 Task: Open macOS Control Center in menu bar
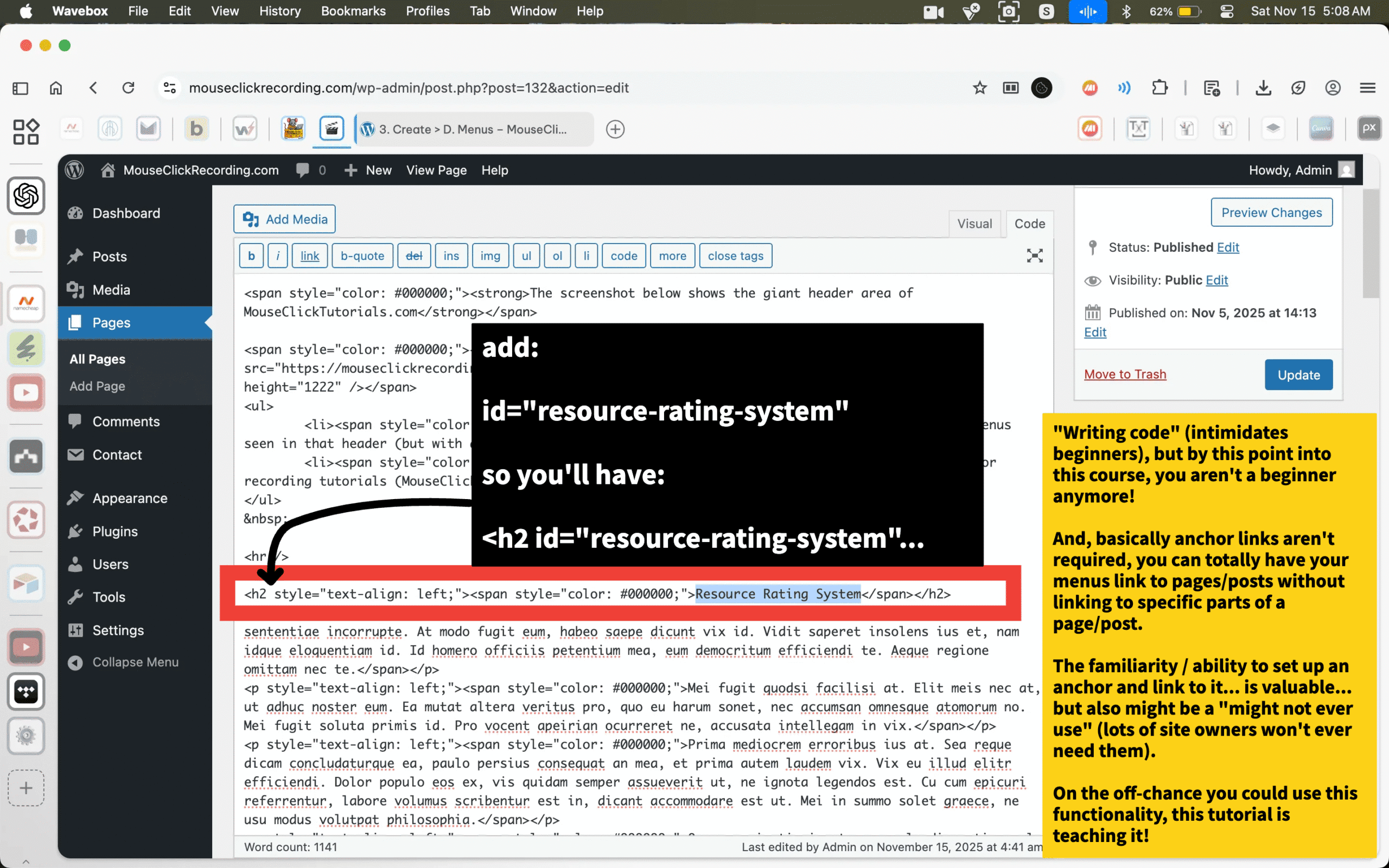point(1227,11)
